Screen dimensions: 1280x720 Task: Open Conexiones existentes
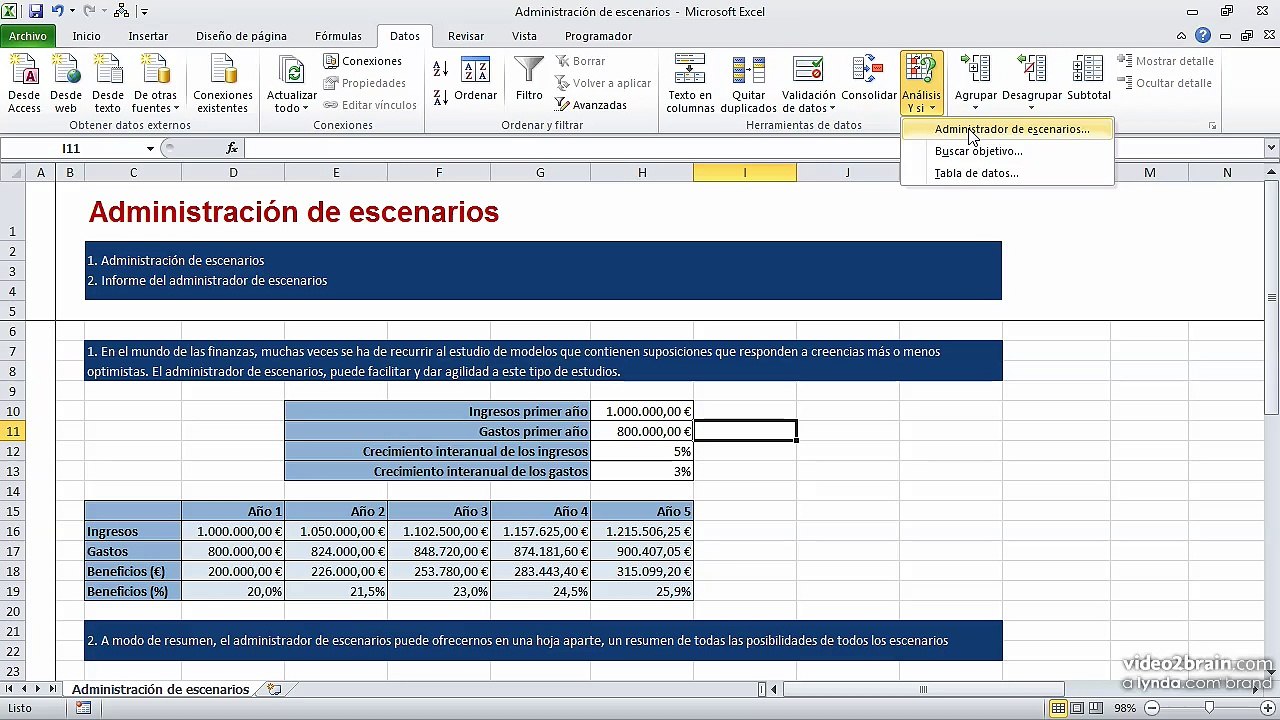(x=223, y=84)
